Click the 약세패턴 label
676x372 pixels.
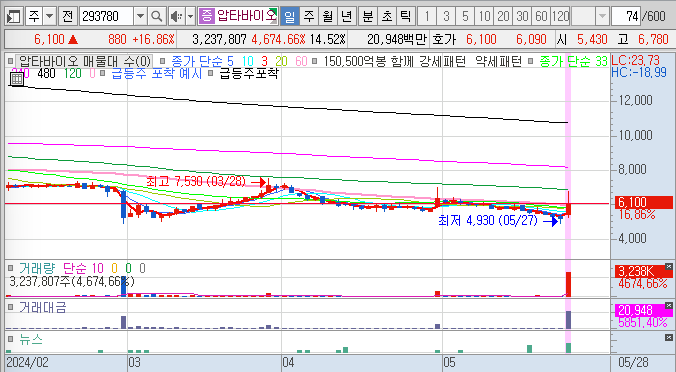pos(498,61)
